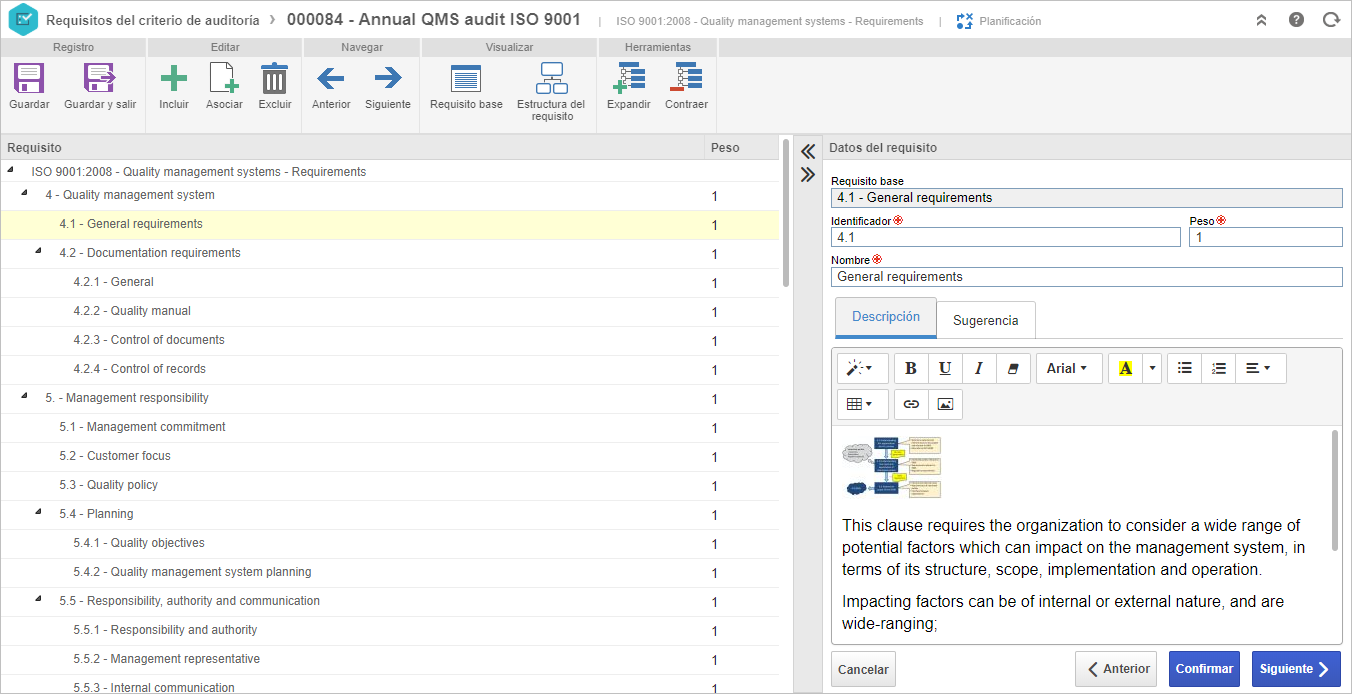1352x694 pixels.
Task: Click the Cancelar button
Action: tap(863, 670)
